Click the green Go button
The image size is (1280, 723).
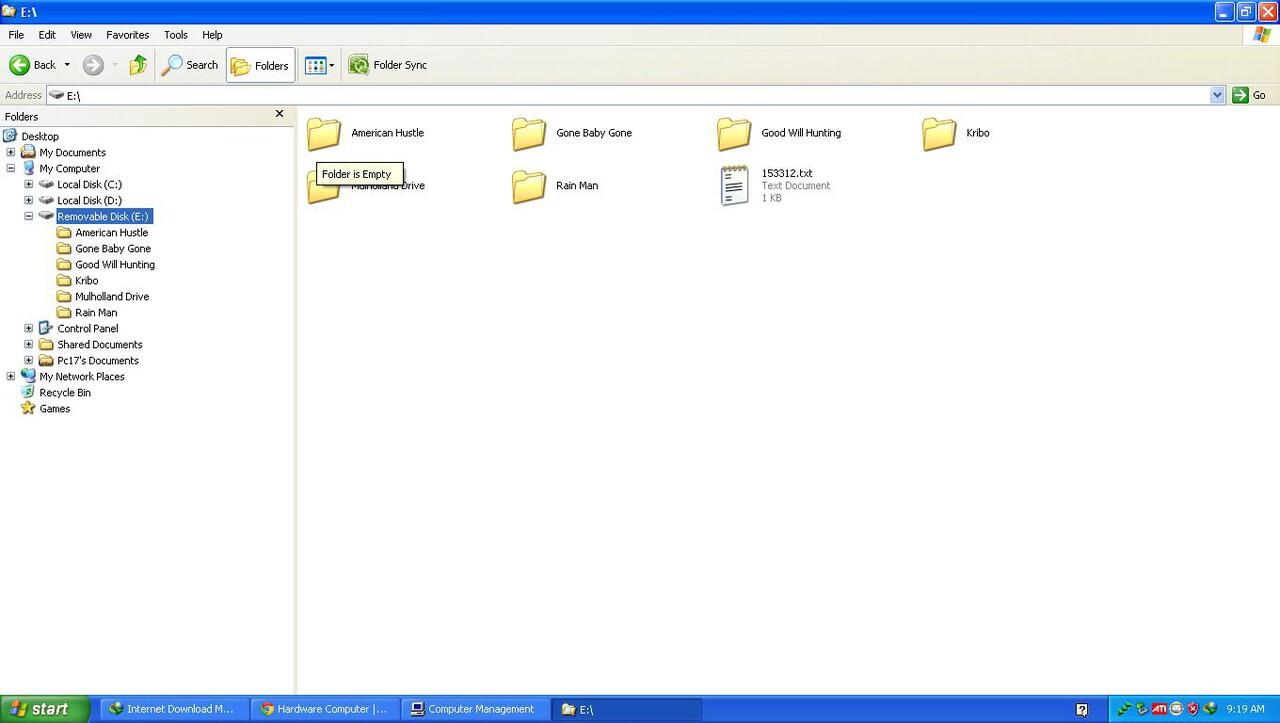coord(1251,95)
